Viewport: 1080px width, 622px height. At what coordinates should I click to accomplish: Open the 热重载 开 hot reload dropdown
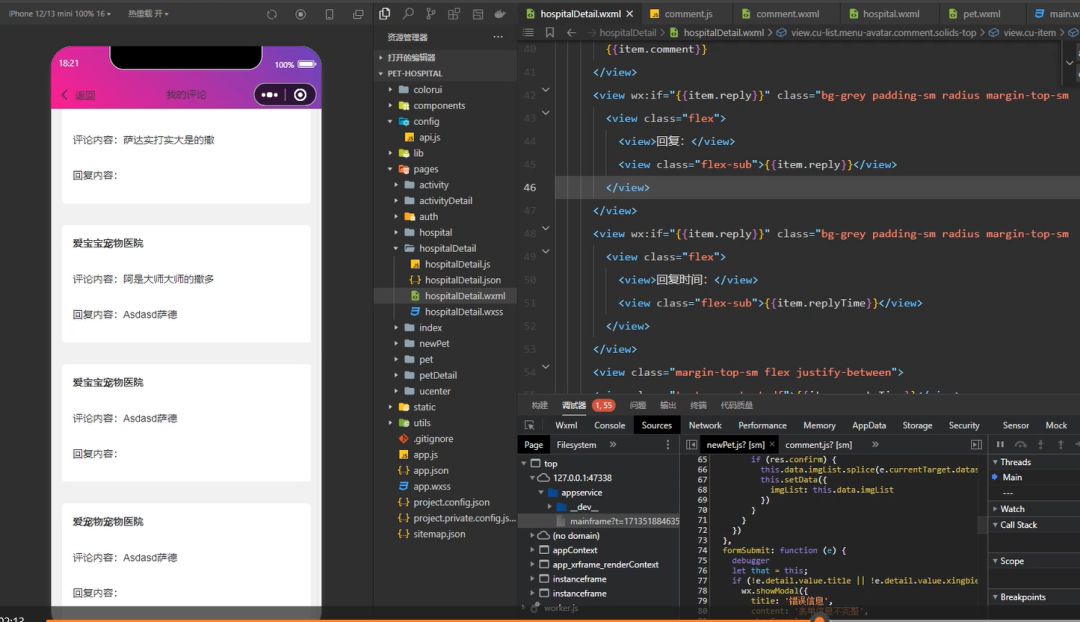point(148,14)
